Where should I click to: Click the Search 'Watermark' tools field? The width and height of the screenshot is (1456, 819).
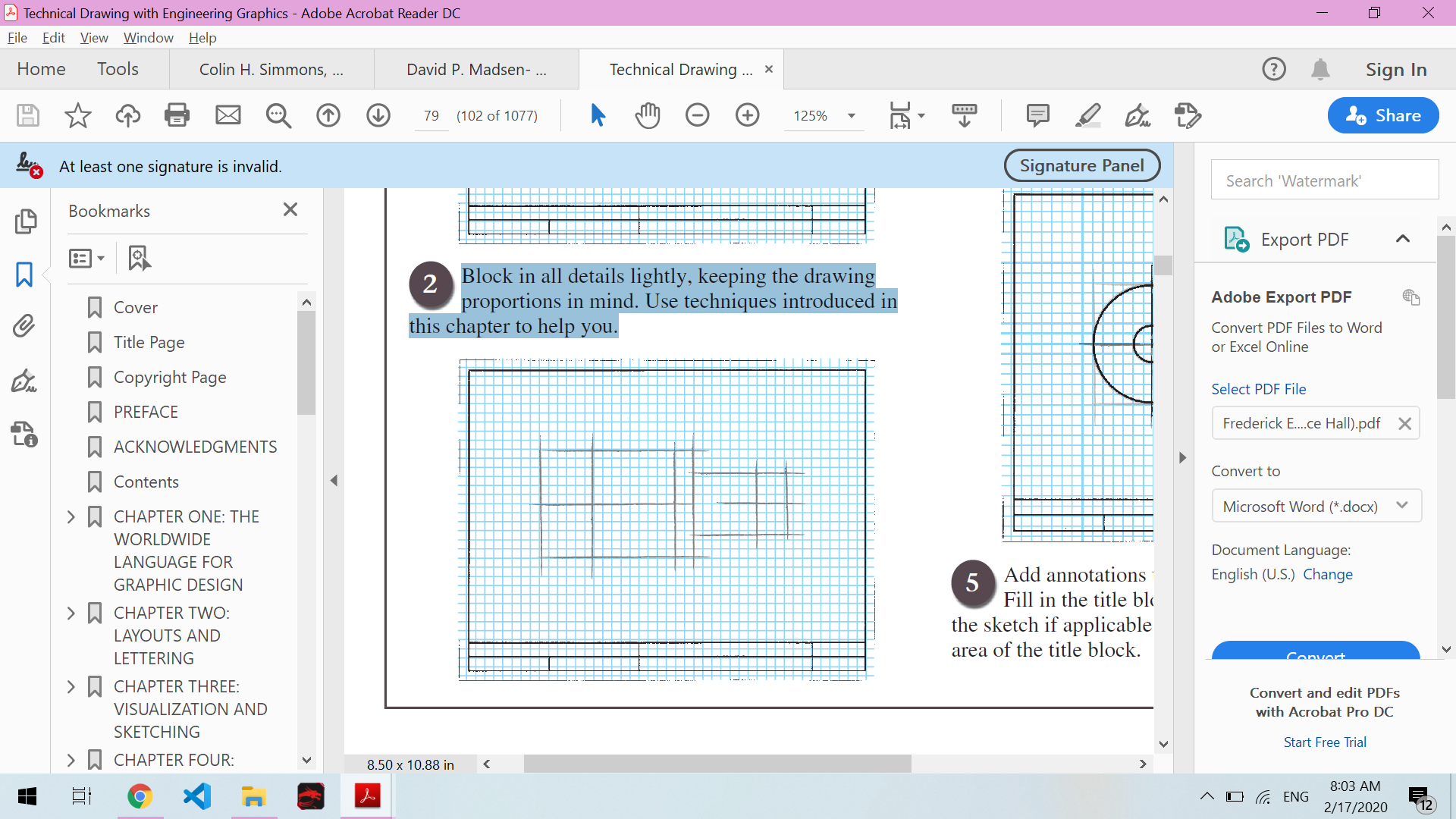pyautogui.click(x=1324, y=180)
